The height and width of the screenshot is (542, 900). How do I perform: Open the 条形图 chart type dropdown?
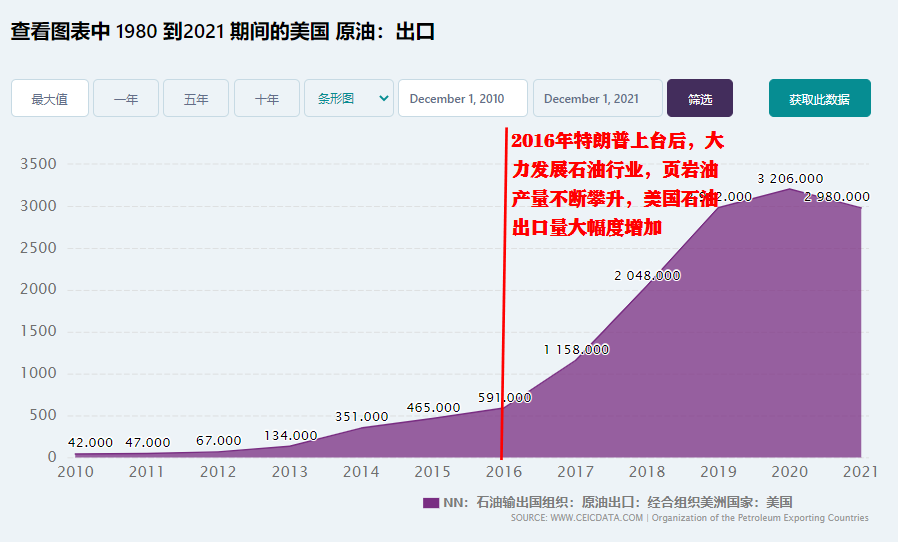point(349,99)
